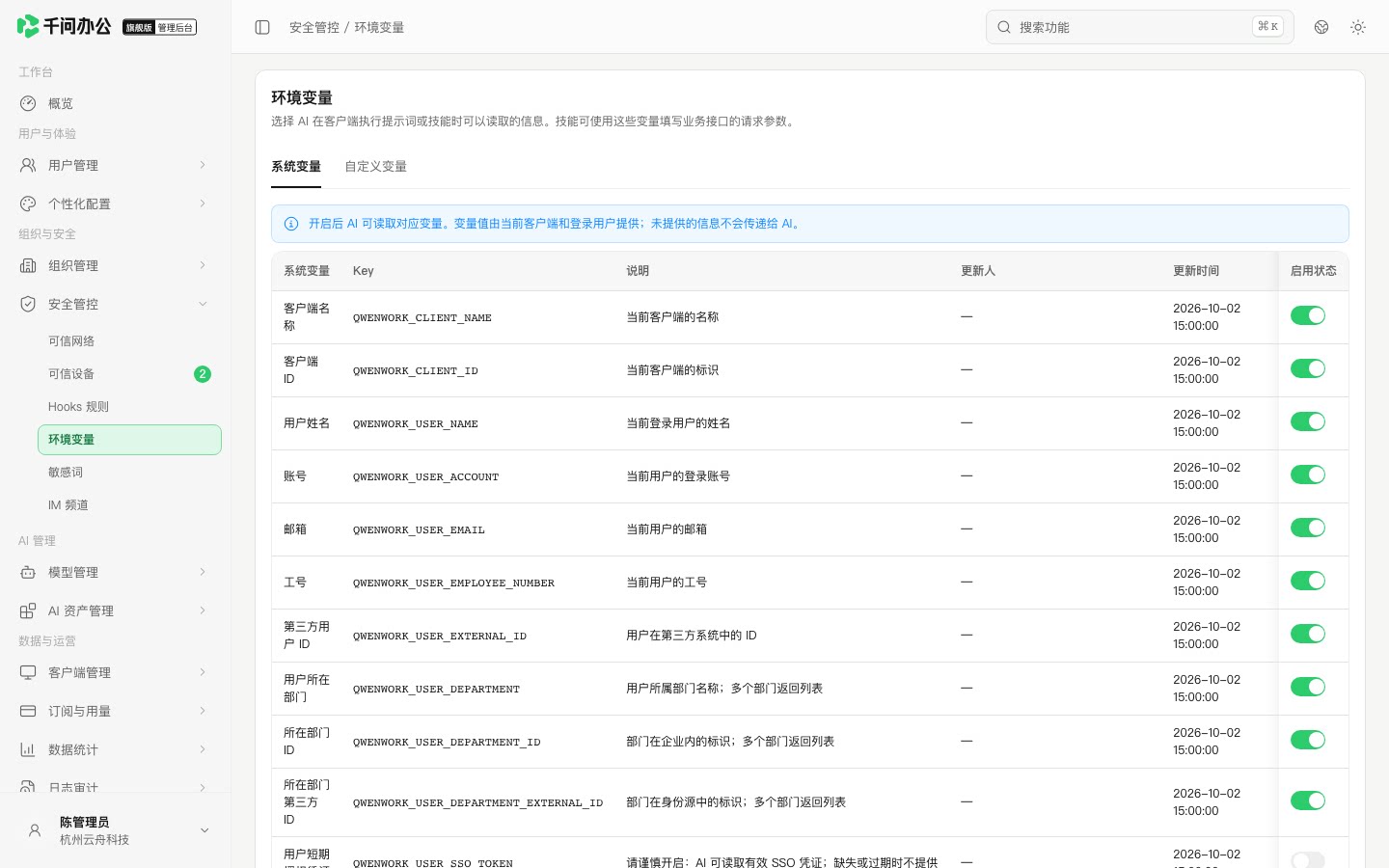Click the 订阅与用量 card icon
The image size is (1389, 868).
28,711
